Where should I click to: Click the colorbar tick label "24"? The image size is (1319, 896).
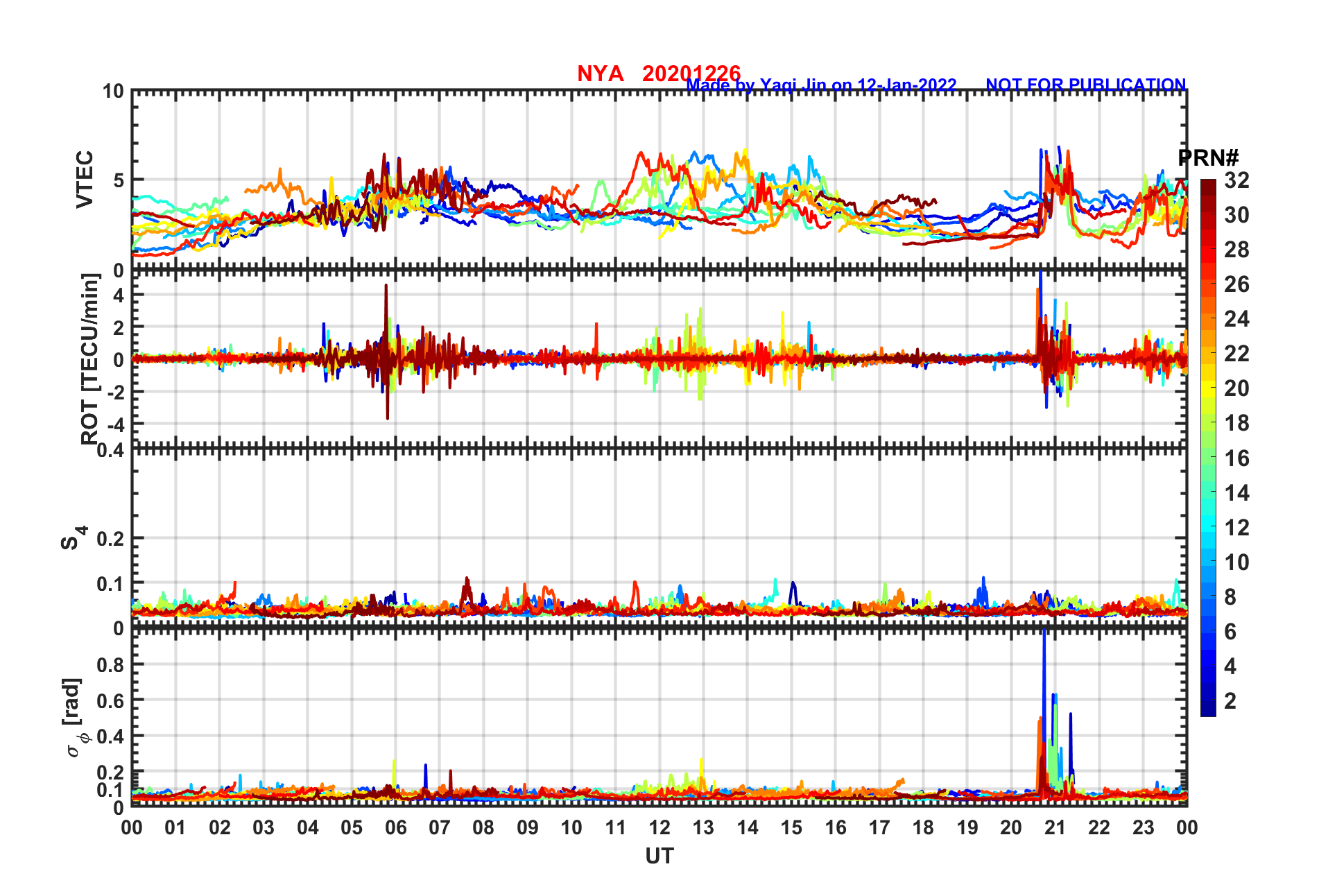coord(1236,319)
